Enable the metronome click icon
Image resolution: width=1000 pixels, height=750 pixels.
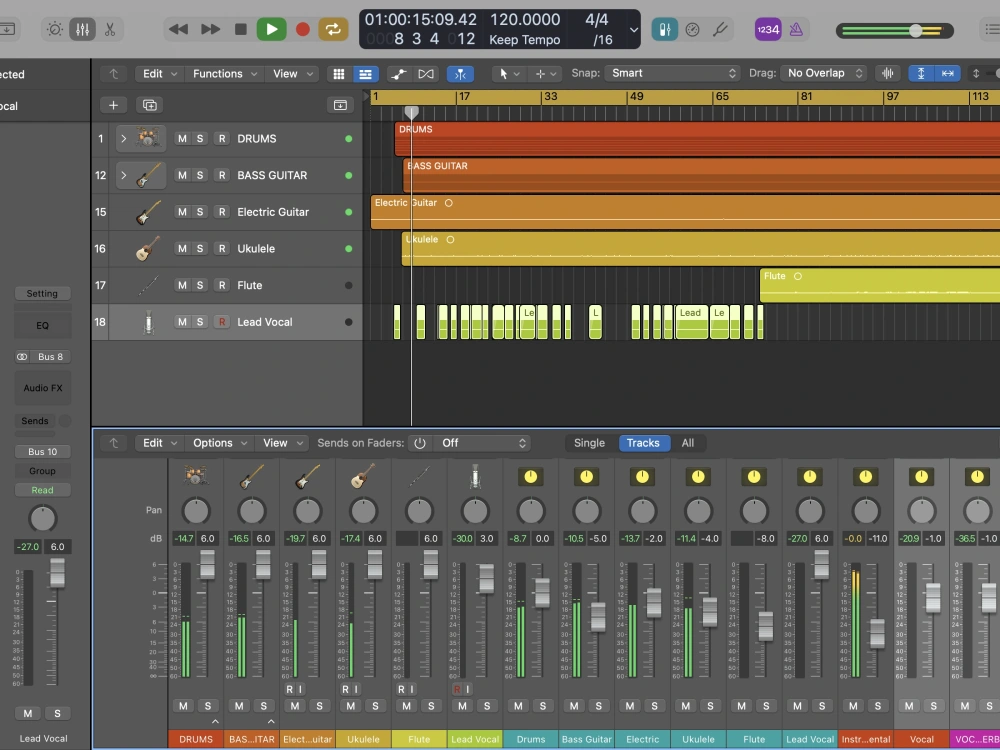(x=796, y=29)
